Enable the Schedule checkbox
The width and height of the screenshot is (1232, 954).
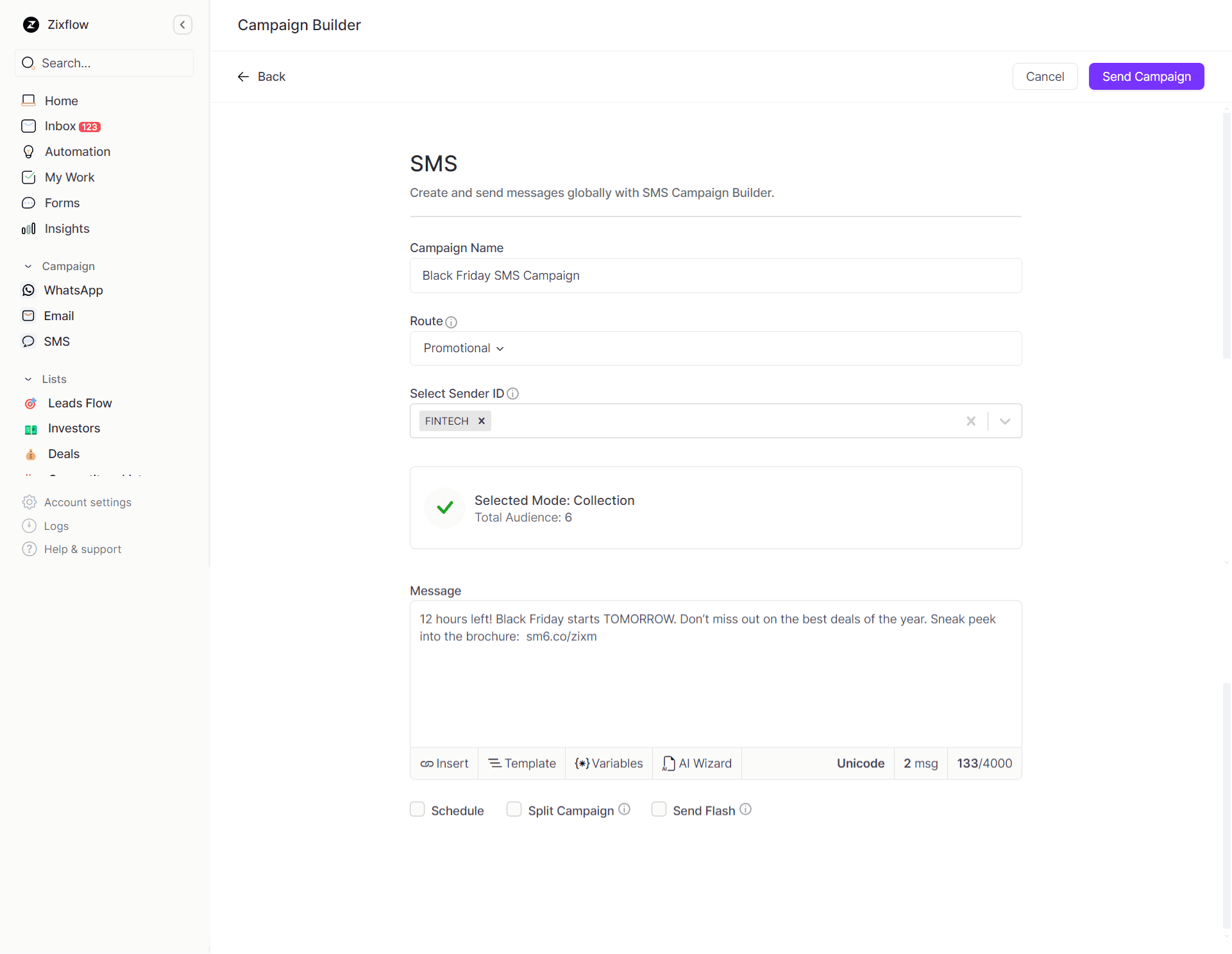418,810
